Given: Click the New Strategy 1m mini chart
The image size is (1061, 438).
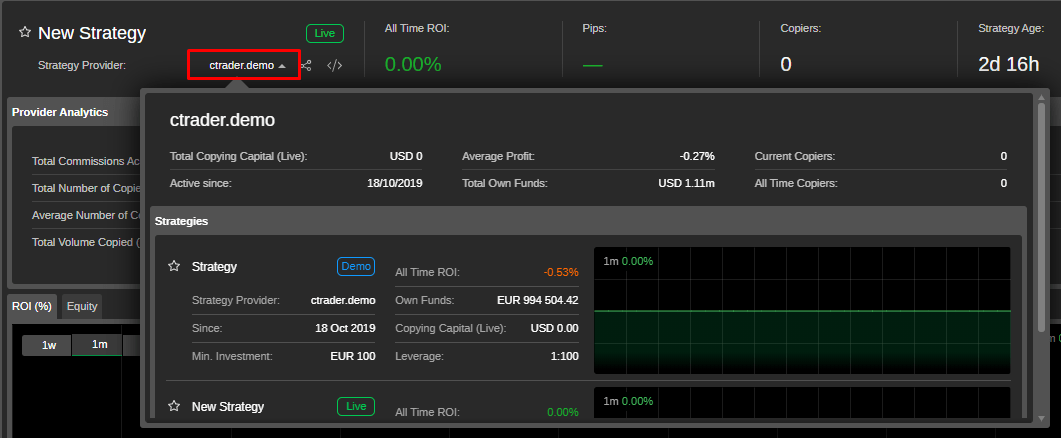Looking at the screenshot, I should pos(802,405).
